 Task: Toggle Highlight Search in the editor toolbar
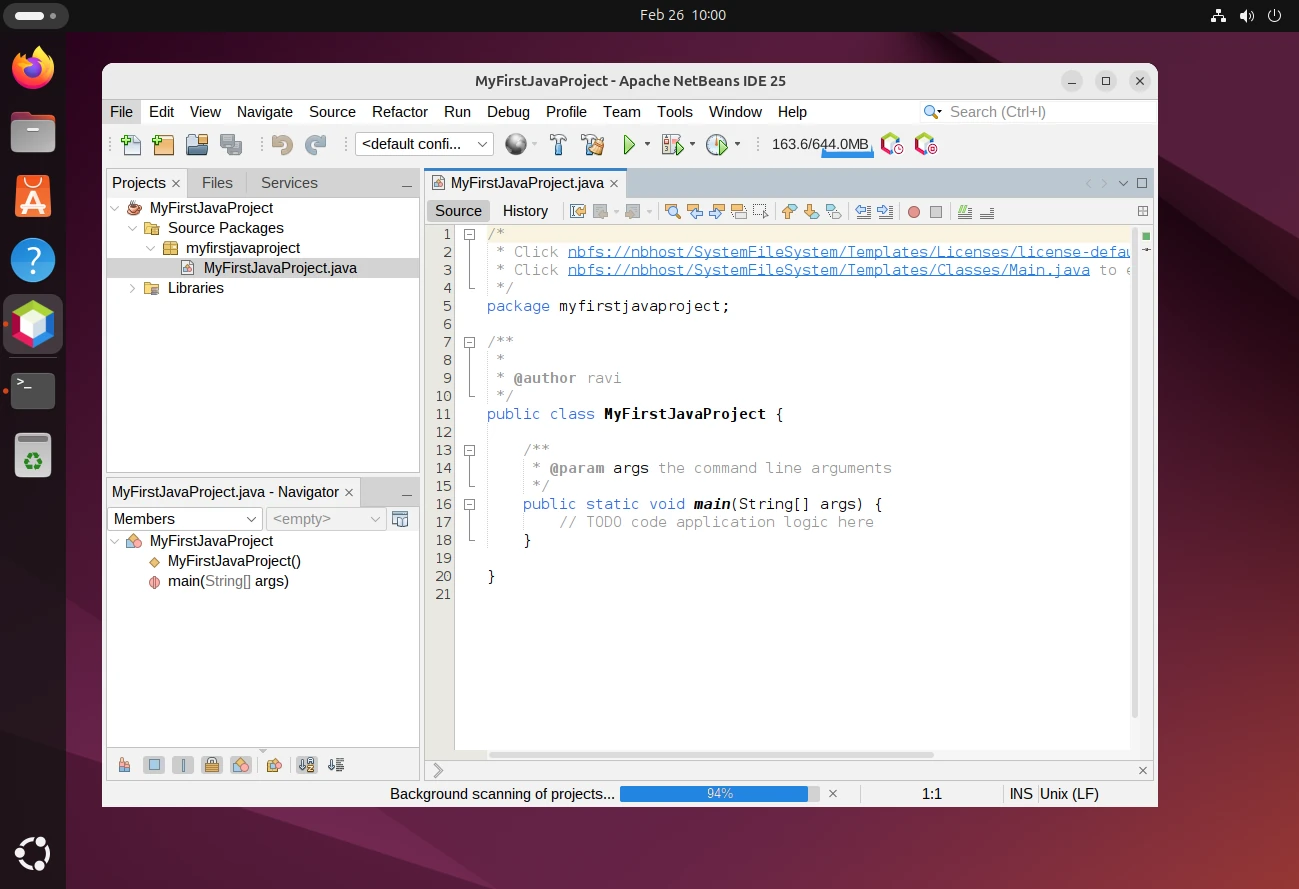pos(739,211)
